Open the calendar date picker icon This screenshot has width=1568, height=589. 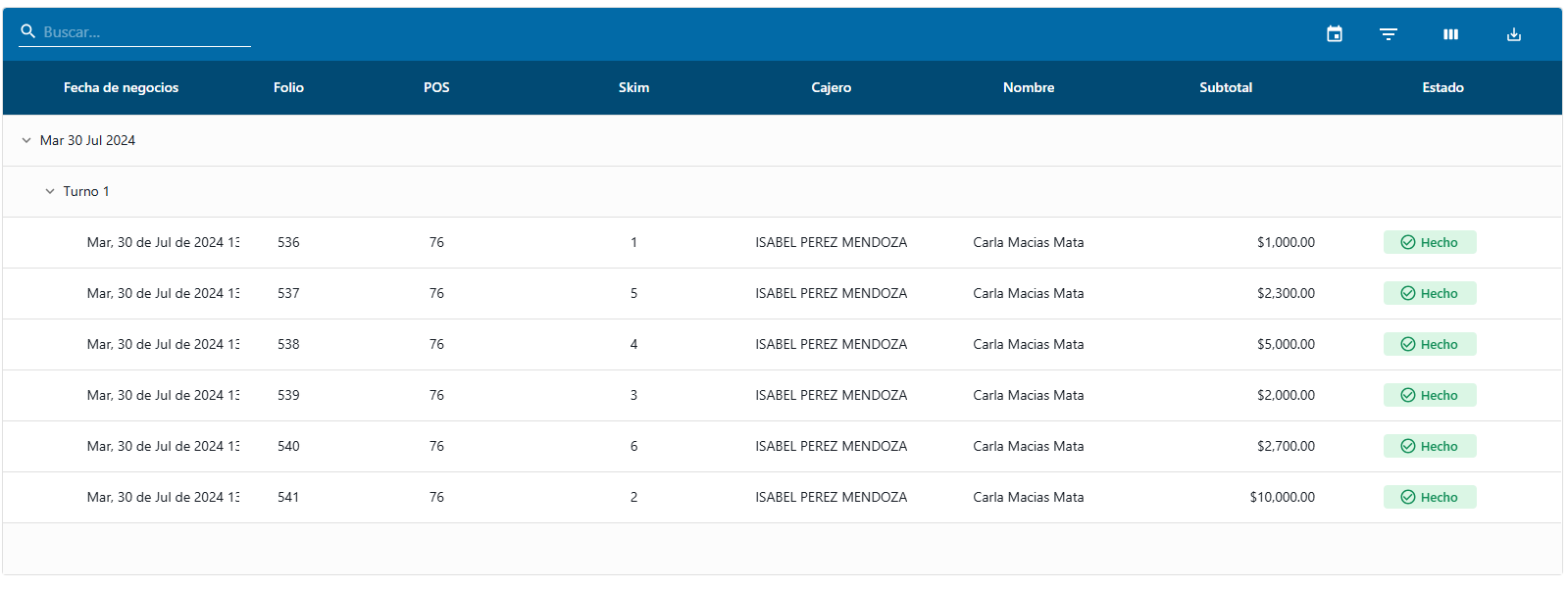point(1335,34)
